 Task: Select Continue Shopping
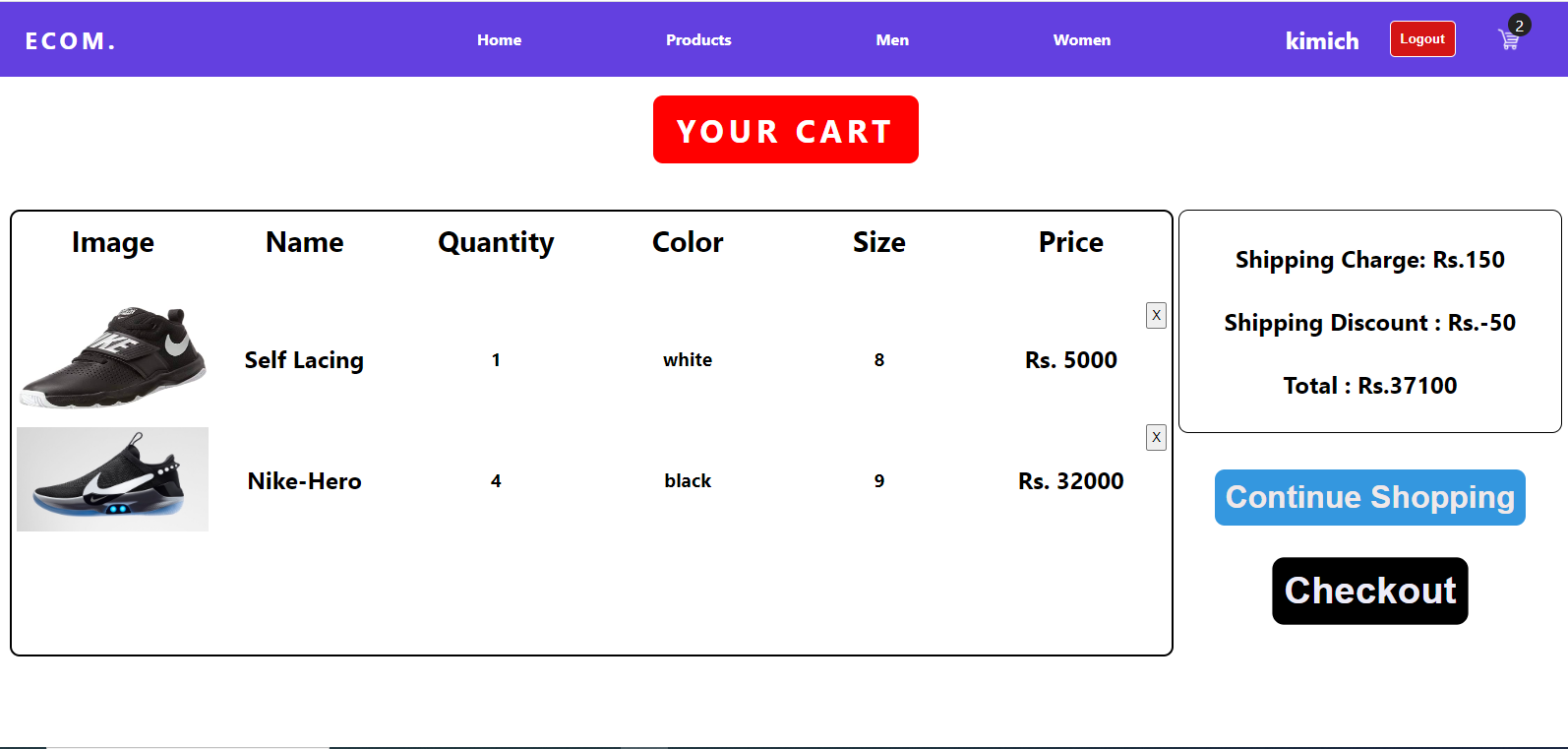tap(1369, 497)
